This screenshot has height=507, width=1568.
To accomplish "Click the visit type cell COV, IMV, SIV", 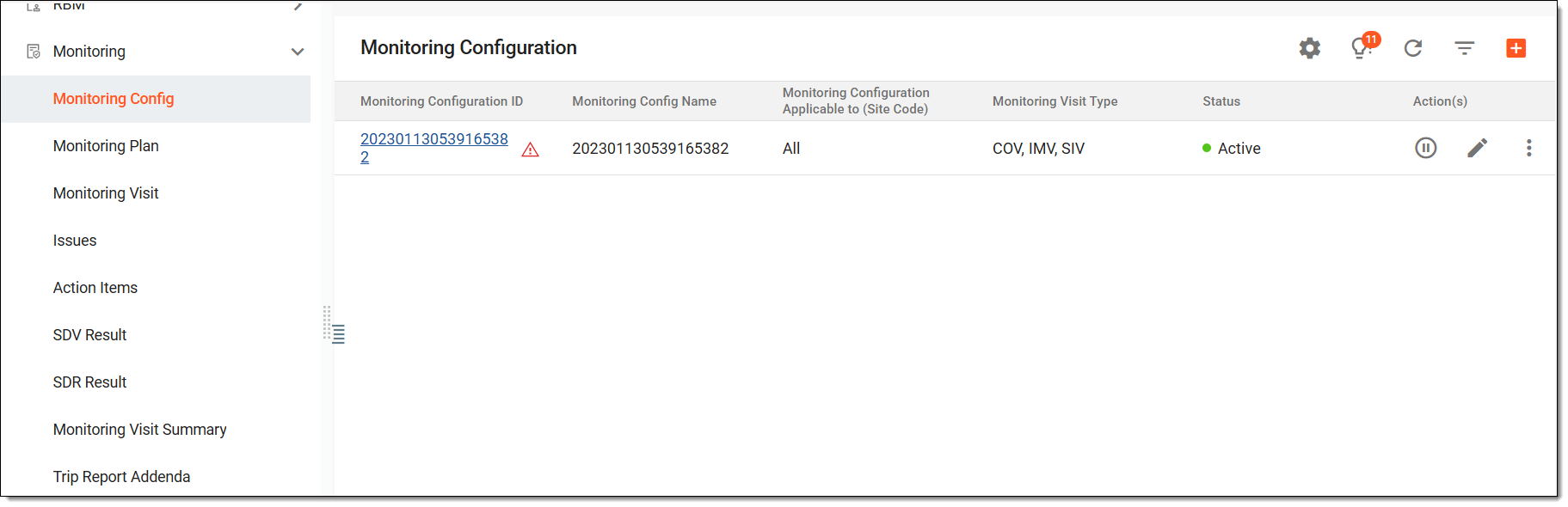I will [1038, 149].
